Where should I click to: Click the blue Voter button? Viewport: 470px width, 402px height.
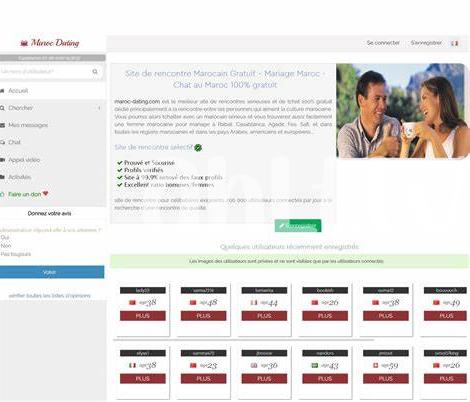(52, 272)
